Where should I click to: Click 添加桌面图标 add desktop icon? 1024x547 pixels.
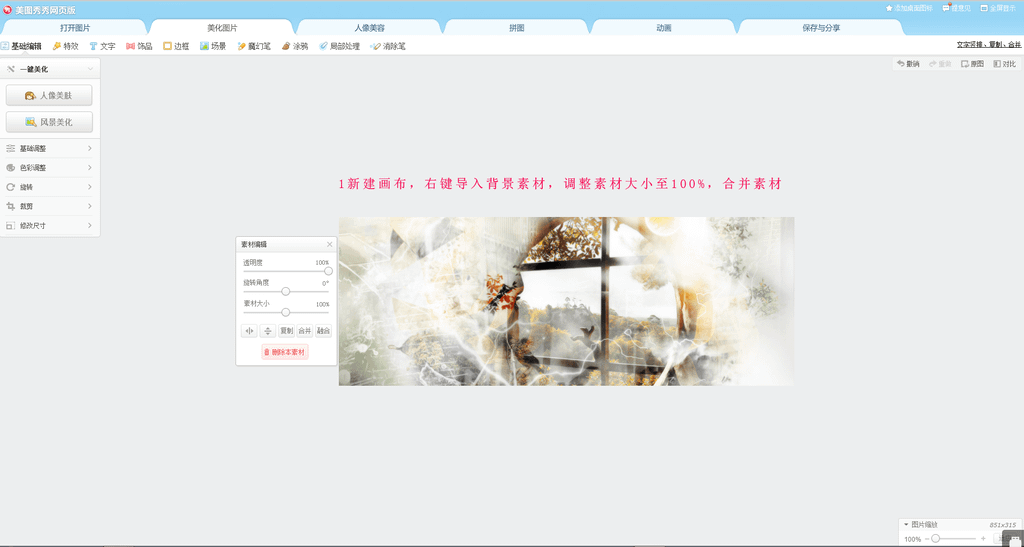[909, 8]
